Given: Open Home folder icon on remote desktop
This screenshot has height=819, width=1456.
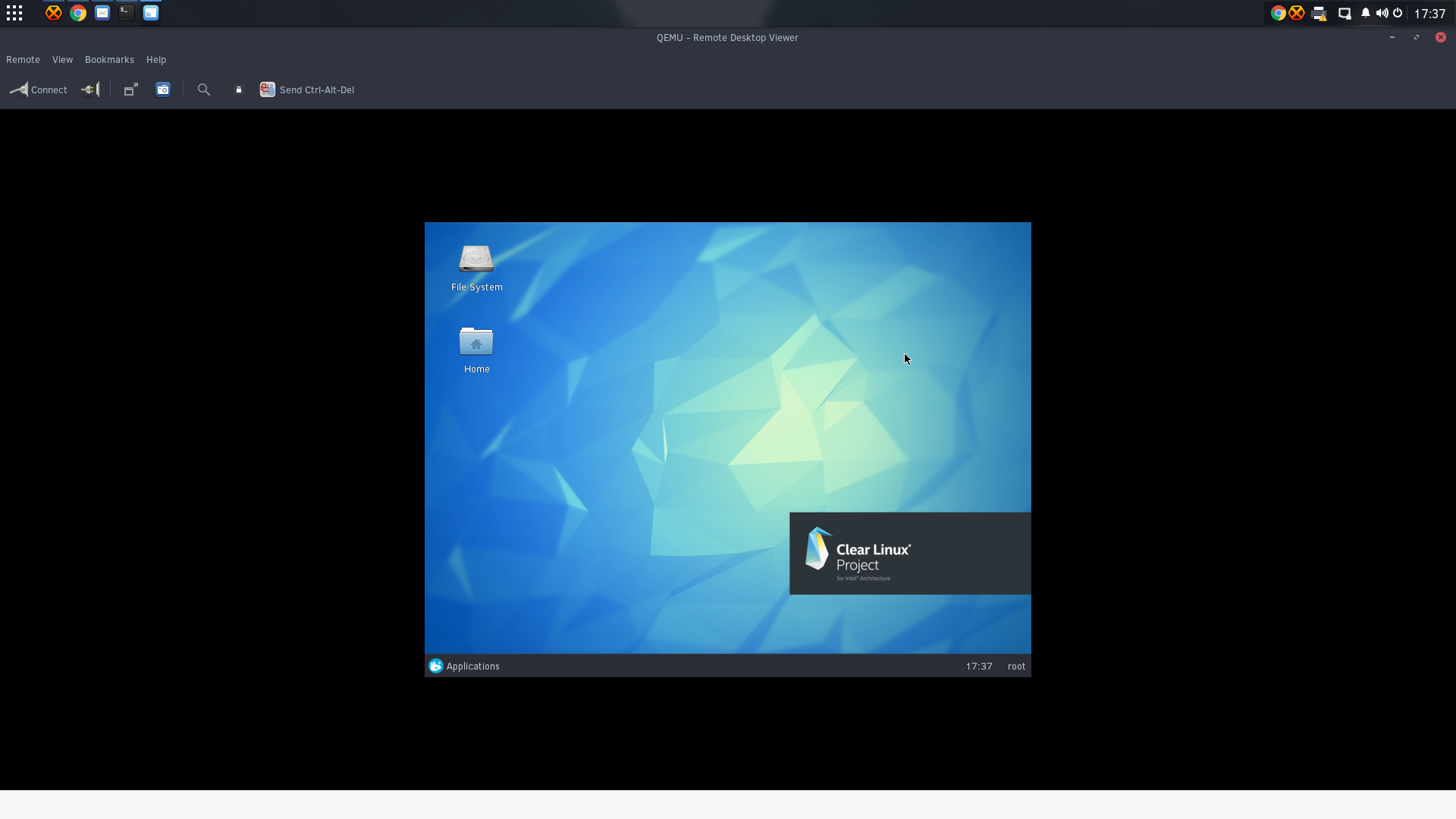Looking at the screenshot, I should click(x=476, y=350).
